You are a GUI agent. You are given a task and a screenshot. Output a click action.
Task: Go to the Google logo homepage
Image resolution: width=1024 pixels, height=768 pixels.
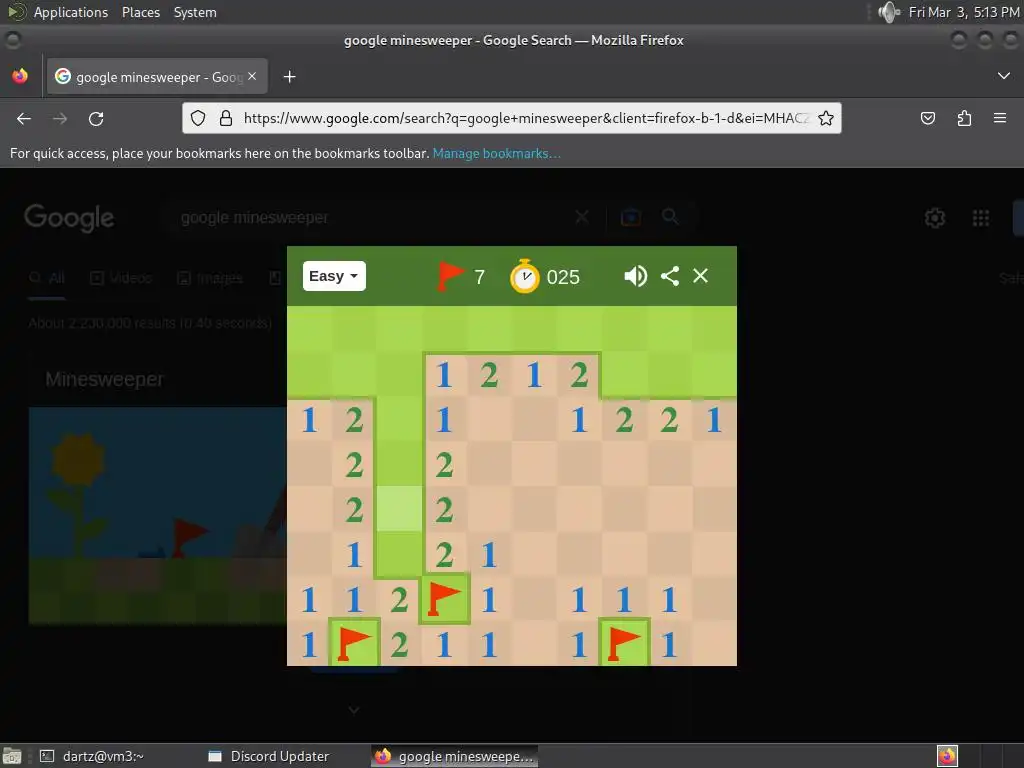point(69,217)
